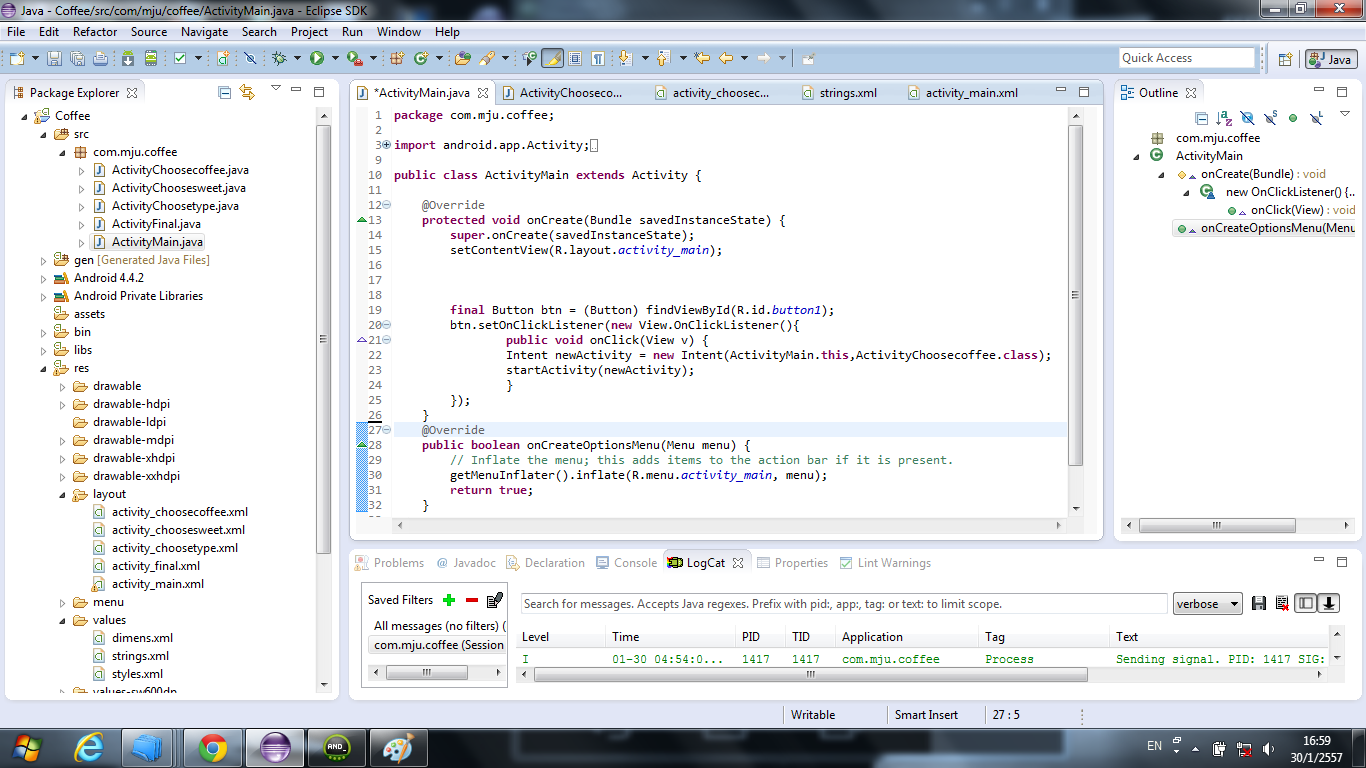Click the Eclipse icon in taskbar
The width and height of the screenshot is (1366, 768).
click(x=275, y=747)
